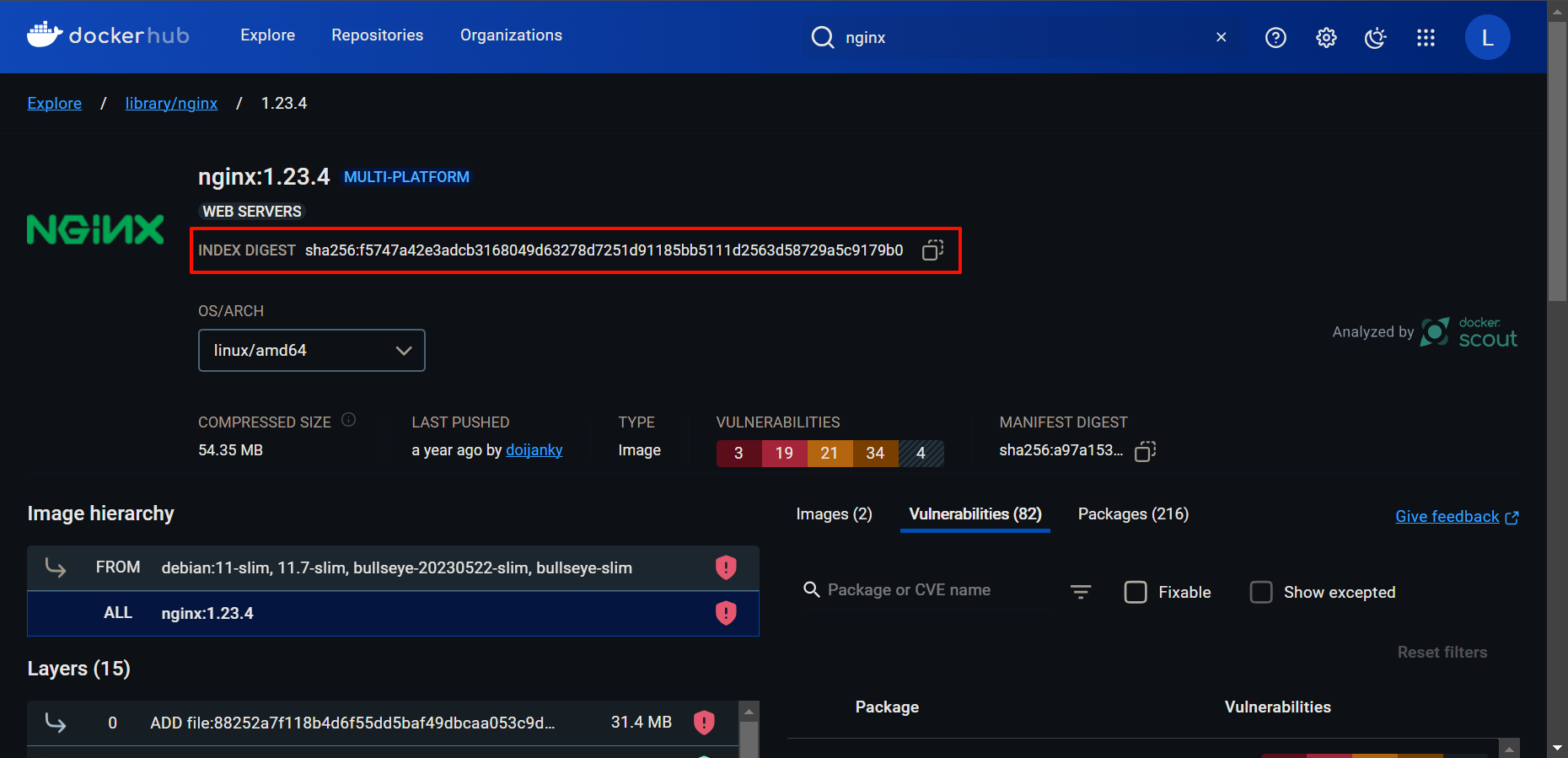Image resolution: width=1568 pixels, height=758 pixels.
Task: Open the Explore menu in header
Action: (x=268, y=35)
